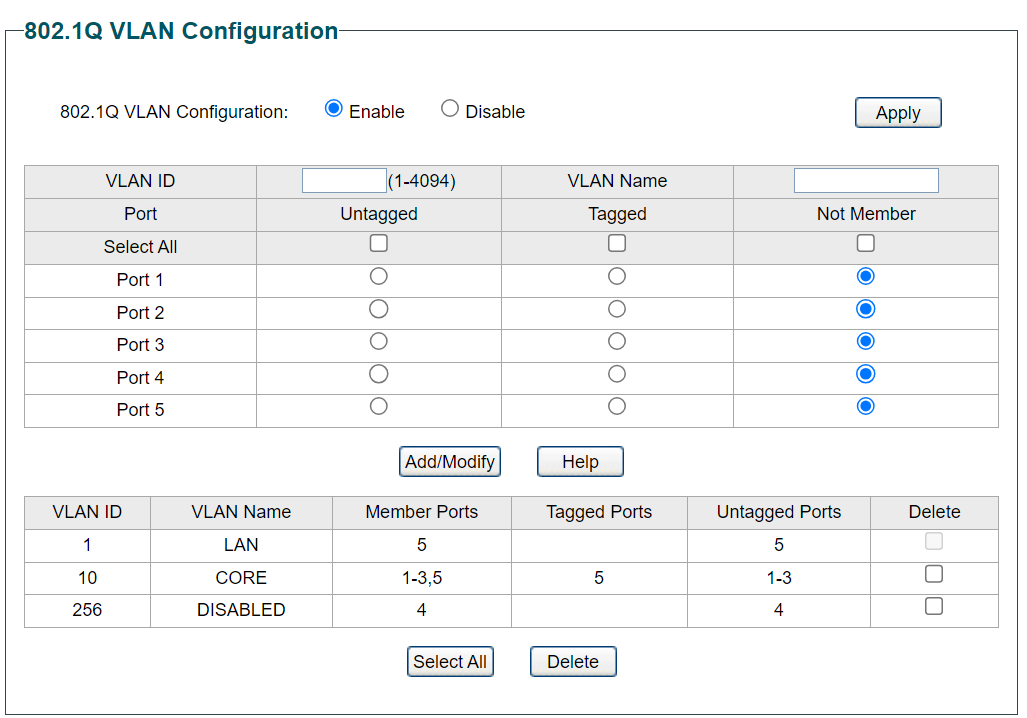Select Not Member for Port 1

865,276
